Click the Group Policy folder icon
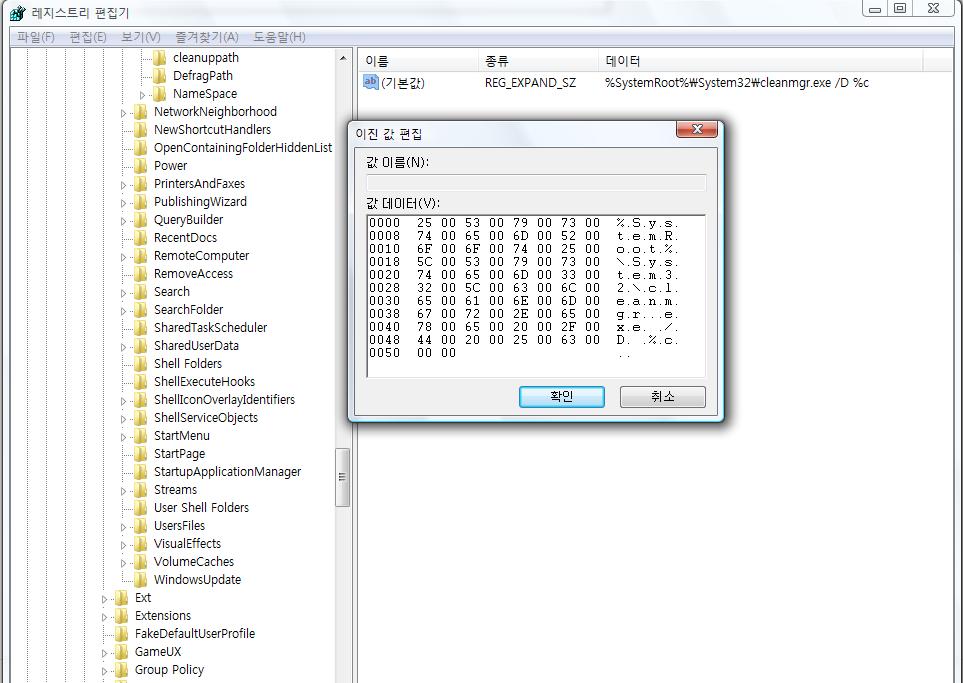963x683 pixels. click(x=122, y=669)
